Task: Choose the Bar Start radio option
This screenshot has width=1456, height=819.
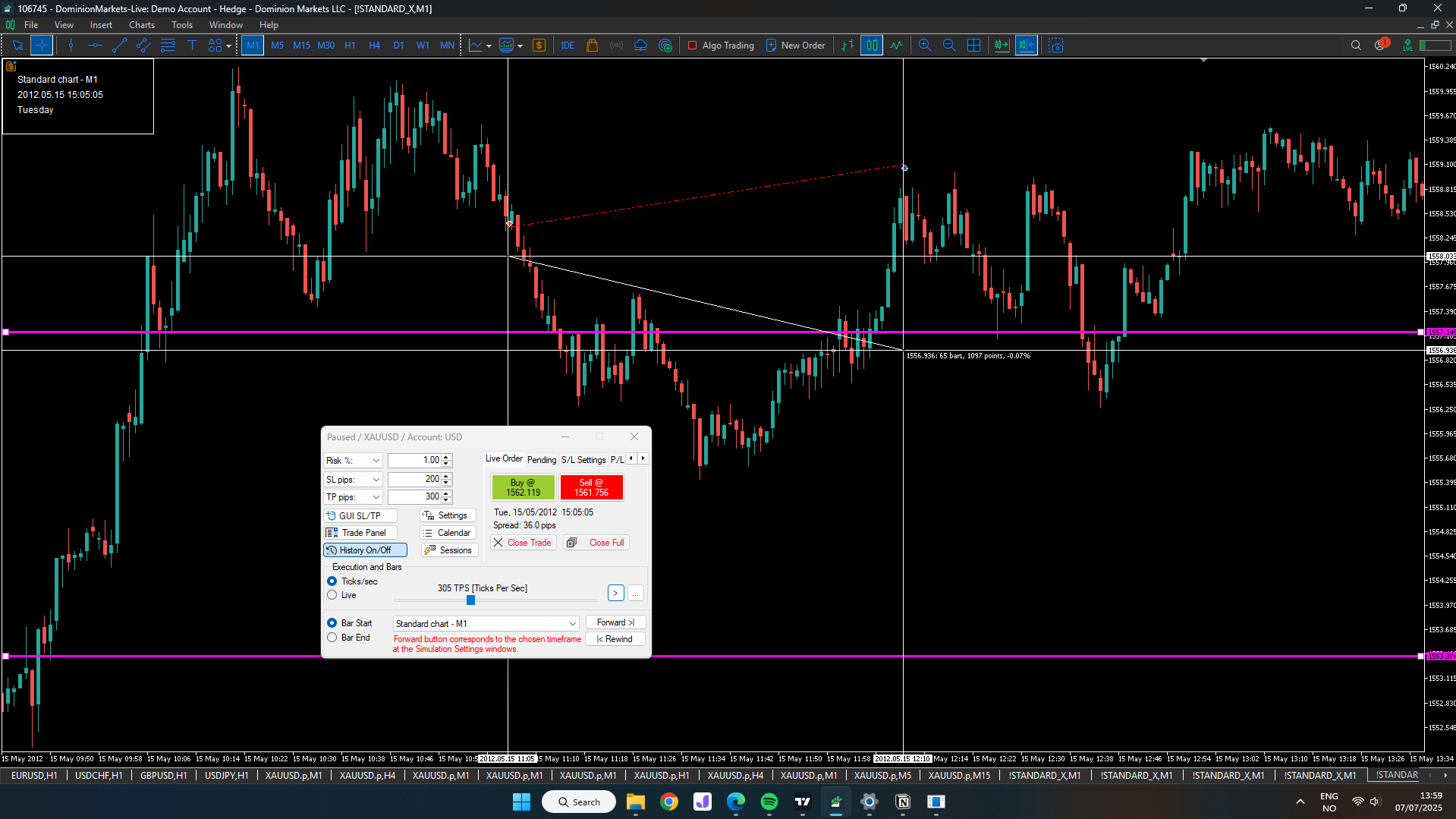Action: point(332,623)
